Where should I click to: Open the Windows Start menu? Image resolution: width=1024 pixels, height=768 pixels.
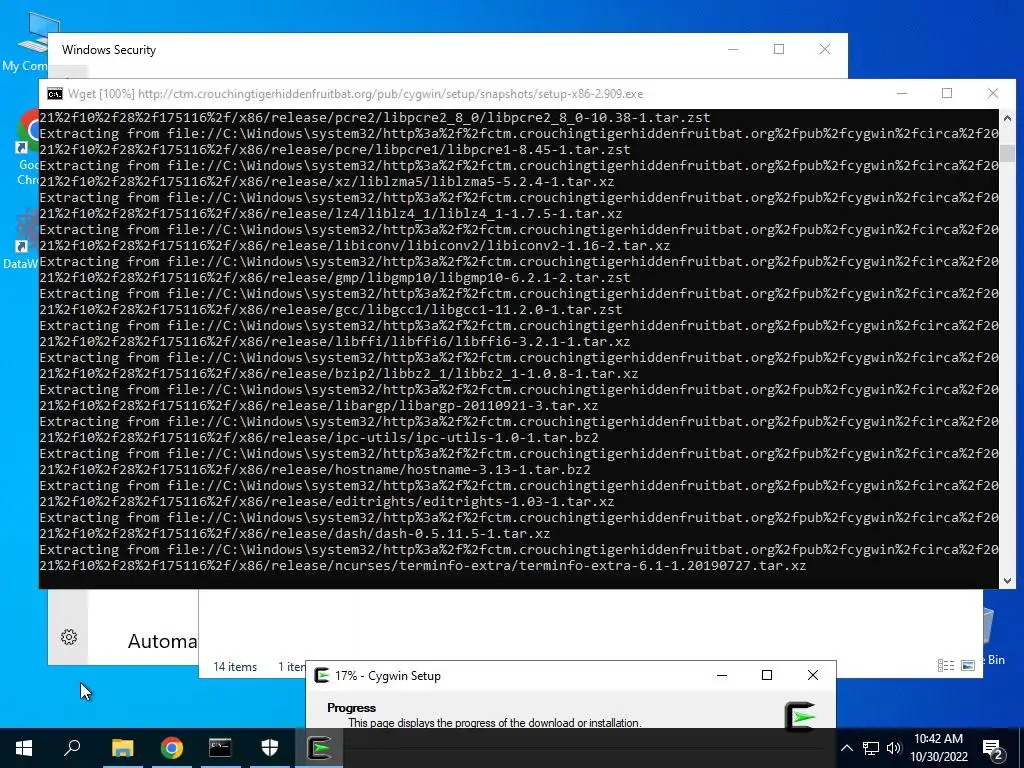tap(24, 748)
